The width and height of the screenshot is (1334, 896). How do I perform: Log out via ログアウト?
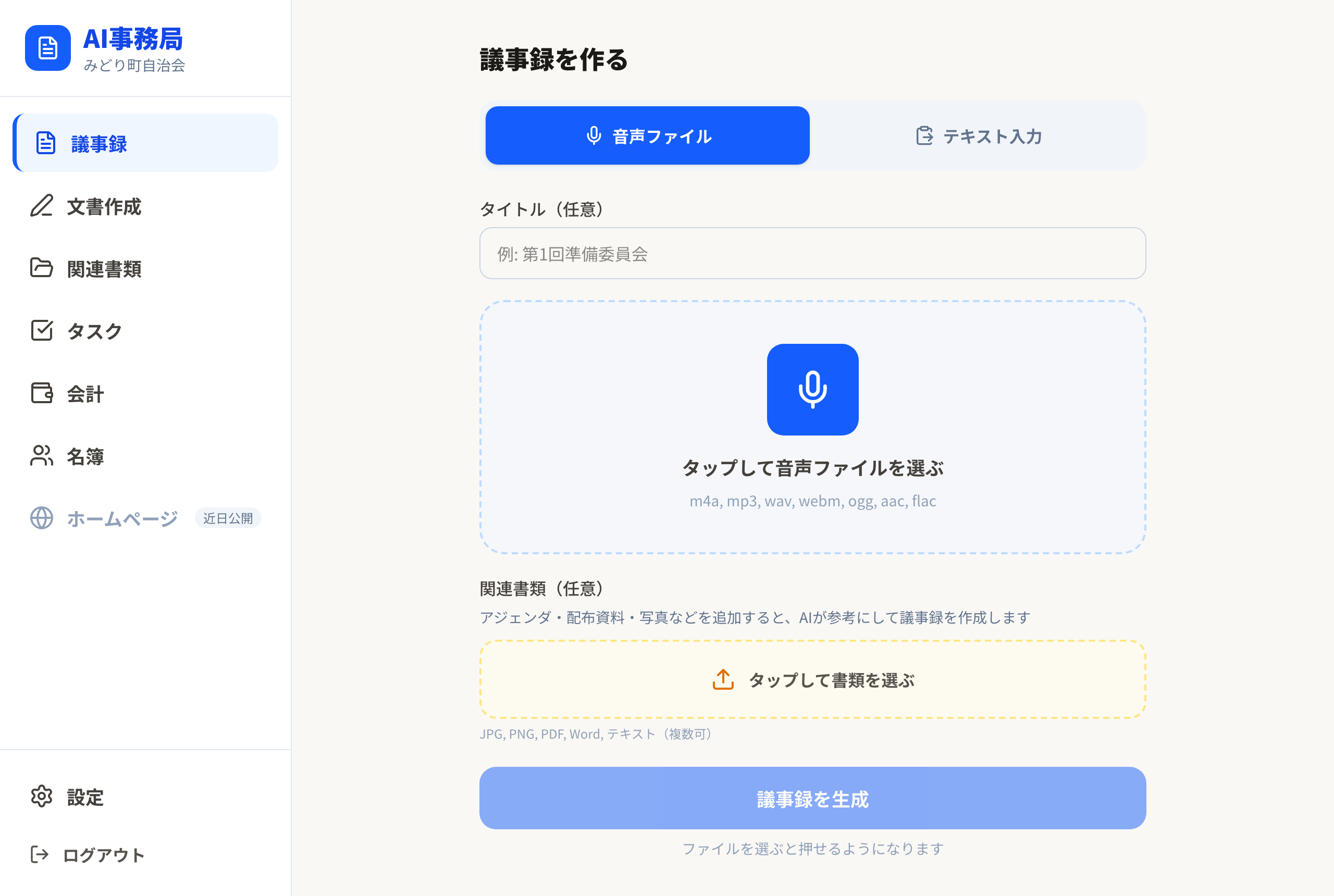(x=145, y=855)
